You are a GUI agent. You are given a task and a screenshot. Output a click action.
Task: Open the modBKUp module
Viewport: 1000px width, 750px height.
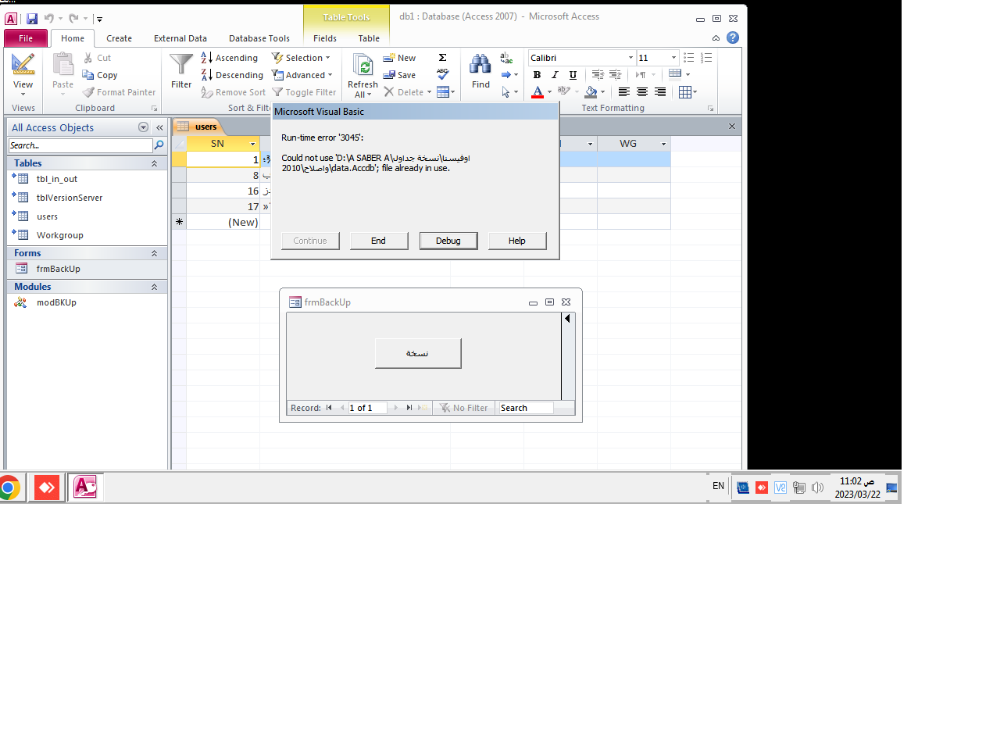[56, 302]
